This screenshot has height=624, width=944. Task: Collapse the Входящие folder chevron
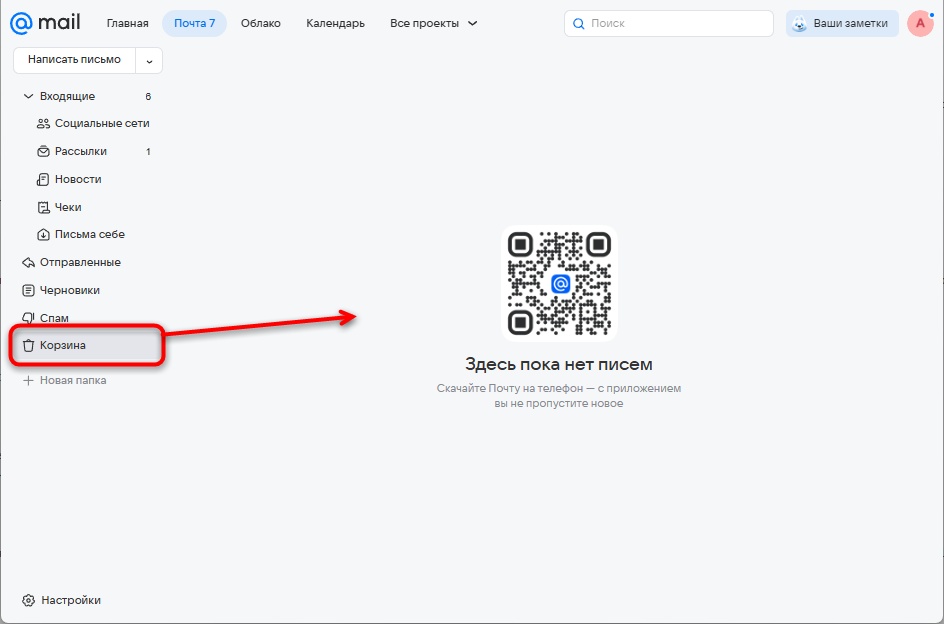tap(28, 96)
